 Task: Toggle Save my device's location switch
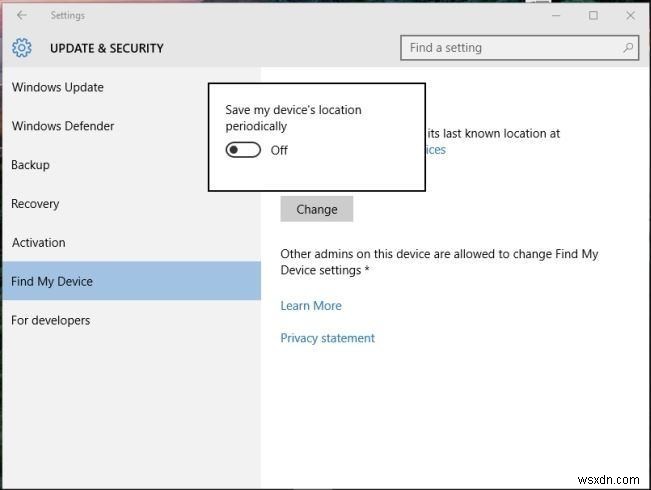(x=243, y=150)
